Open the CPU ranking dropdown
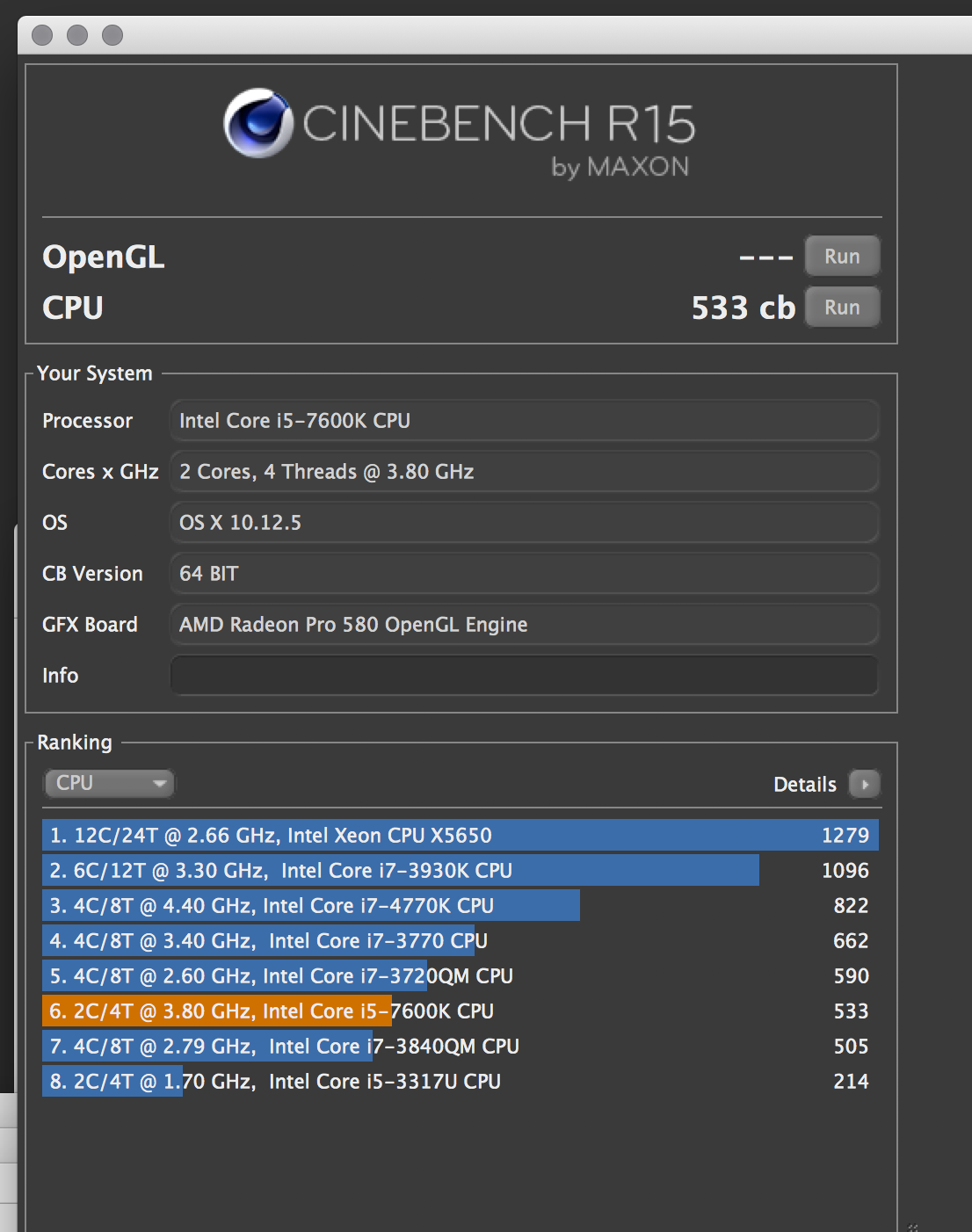This screenshot has height=1232, width=972. (109, 783)
